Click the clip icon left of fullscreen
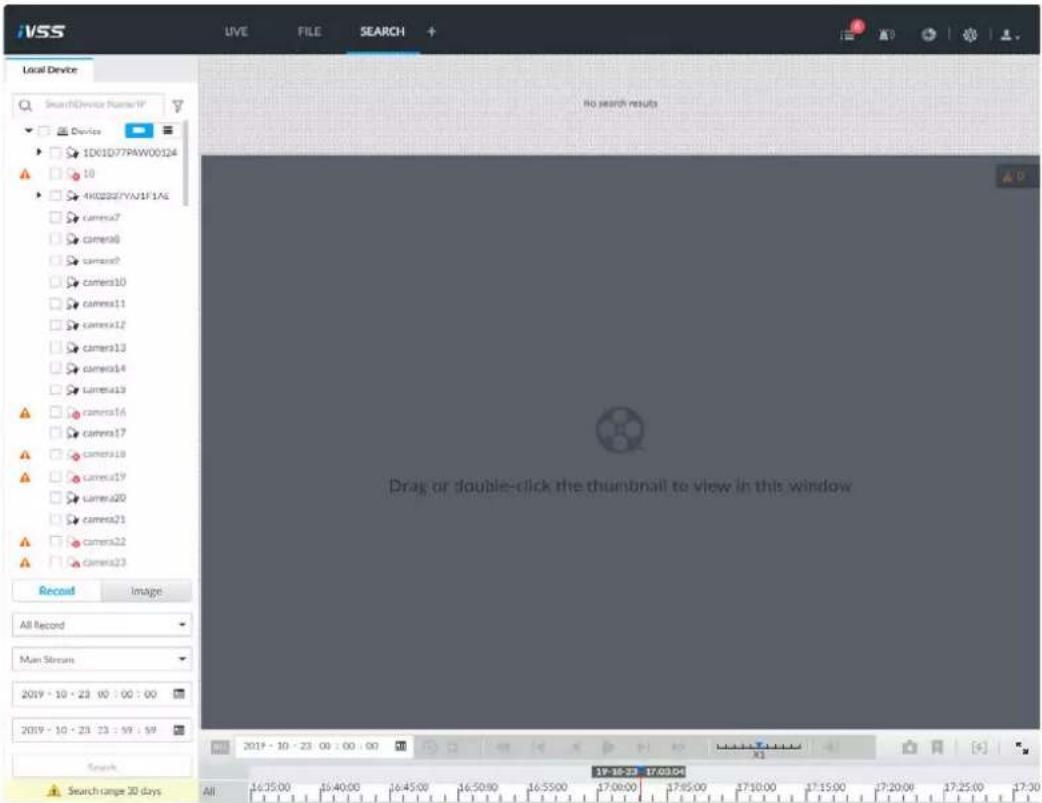This screenshot has height=803, width=1042. point(979,747)
